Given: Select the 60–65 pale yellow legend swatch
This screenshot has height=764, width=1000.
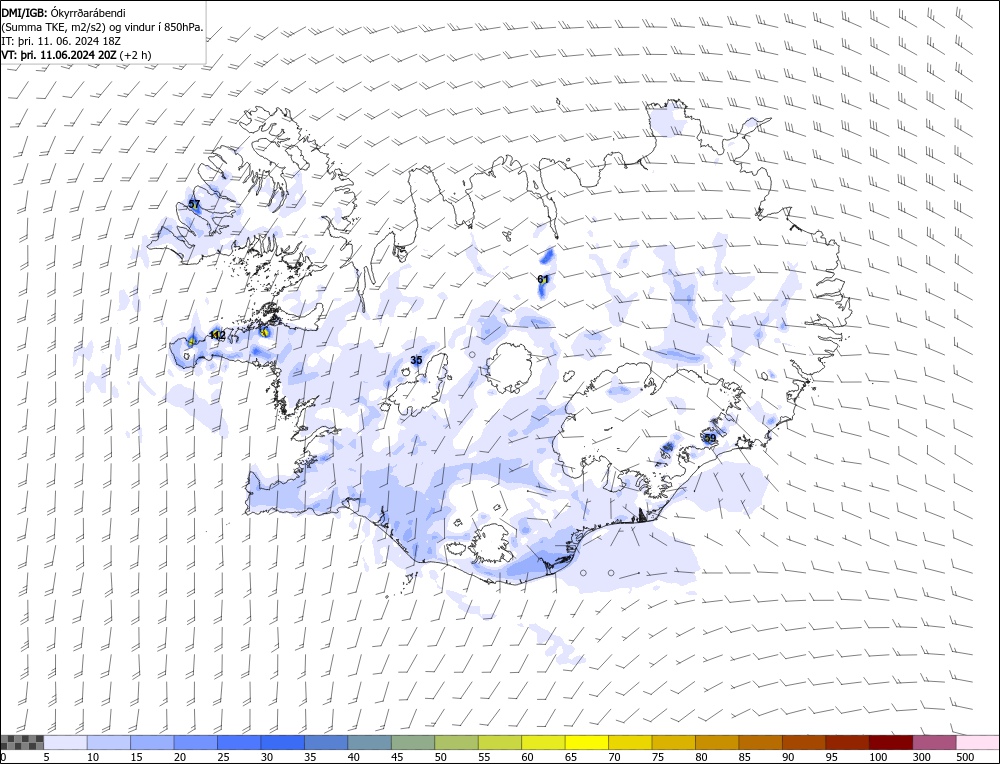Looking at the screenshot, I should point(543,742).
